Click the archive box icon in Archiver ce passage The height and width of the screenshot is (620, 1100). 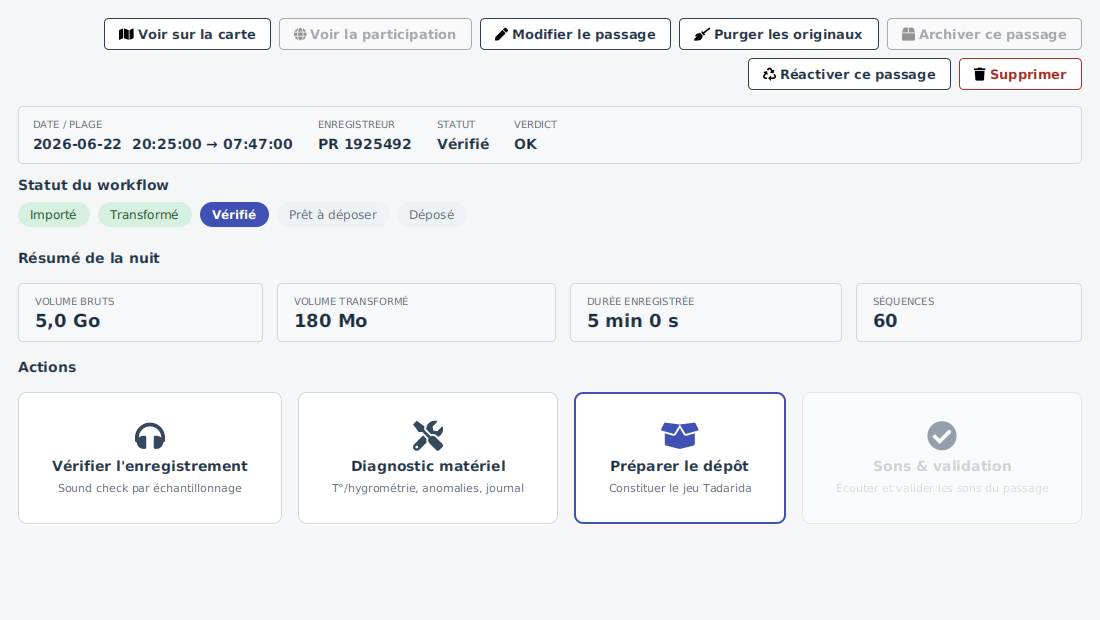(908, 34)
